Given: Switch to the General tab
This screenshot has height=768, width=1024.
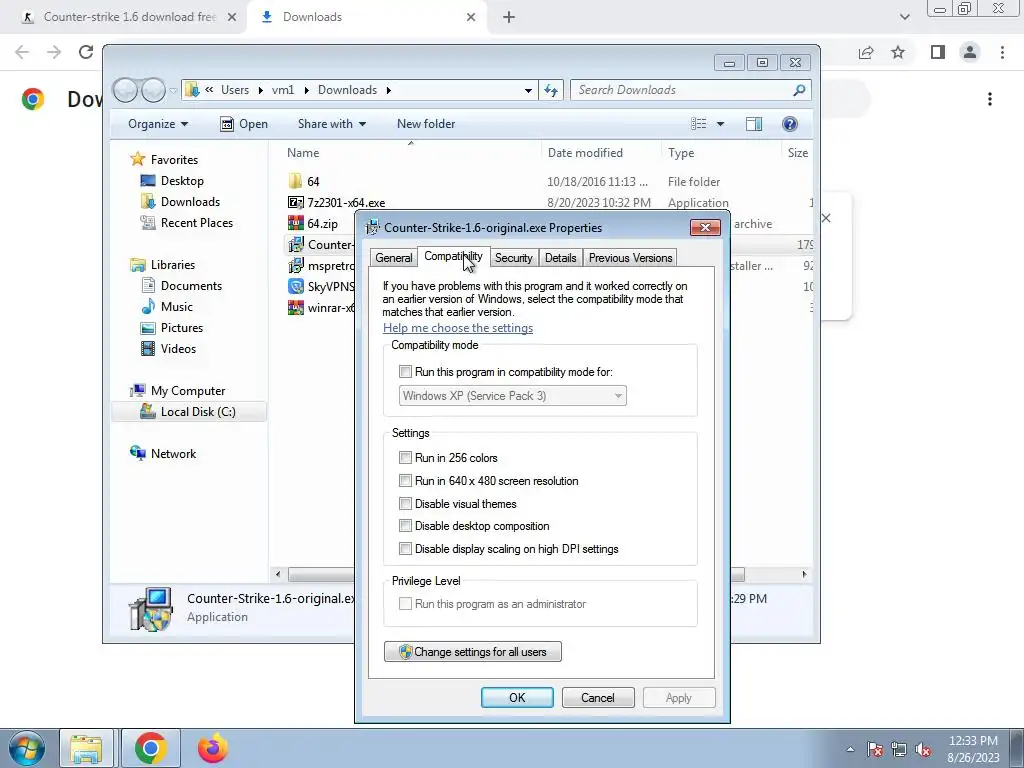Looking at the screenshot, I should pos(394,258).
